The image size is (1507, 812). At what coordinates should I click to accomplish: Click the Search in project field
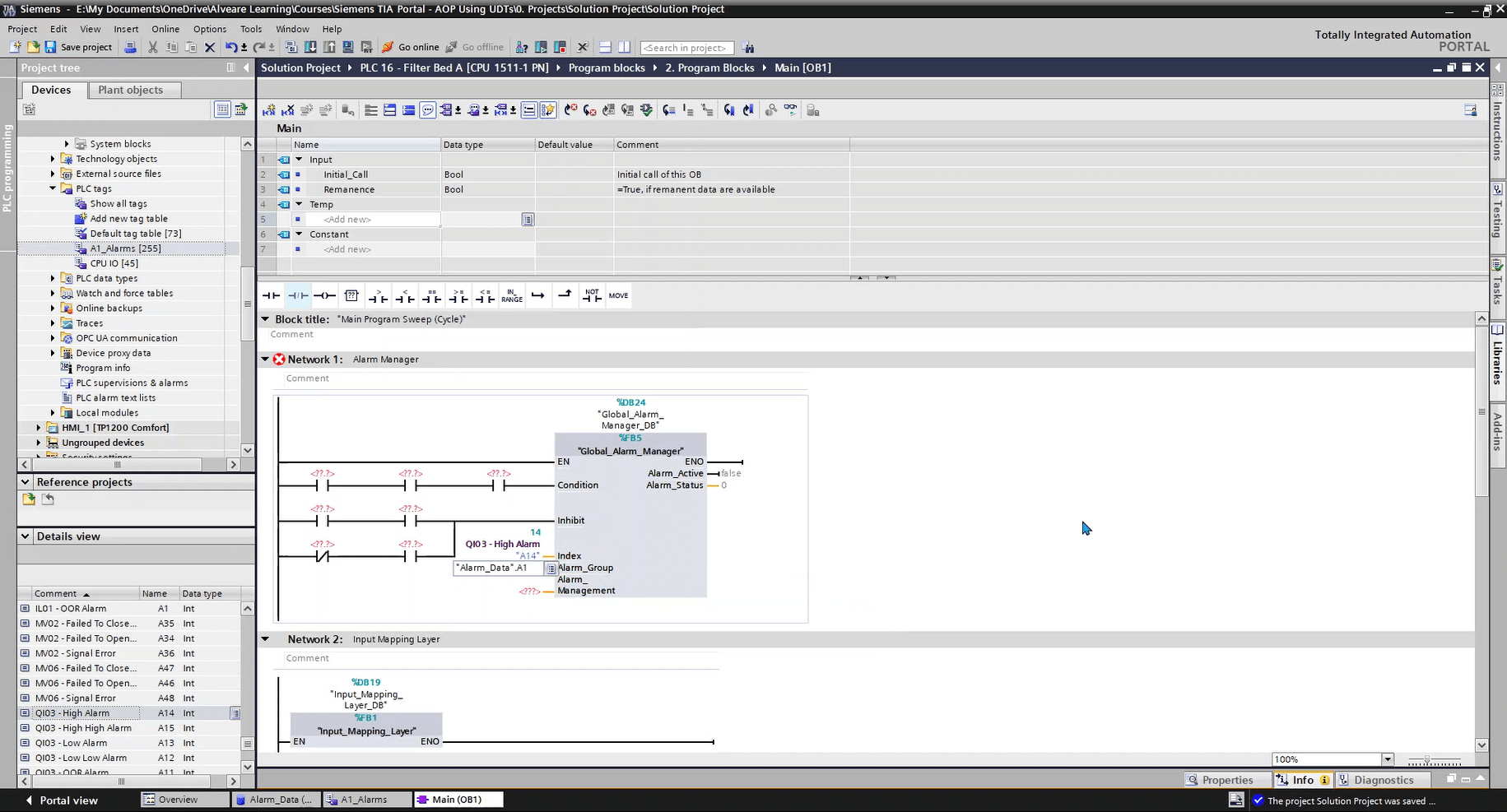(x=686, y=48)
